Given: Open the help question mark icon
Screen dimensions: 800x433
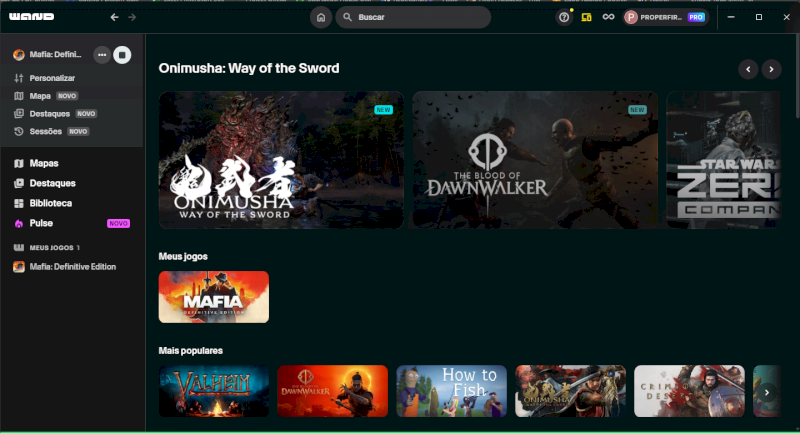Looking at the screenshot, I should tap(564, 17).
